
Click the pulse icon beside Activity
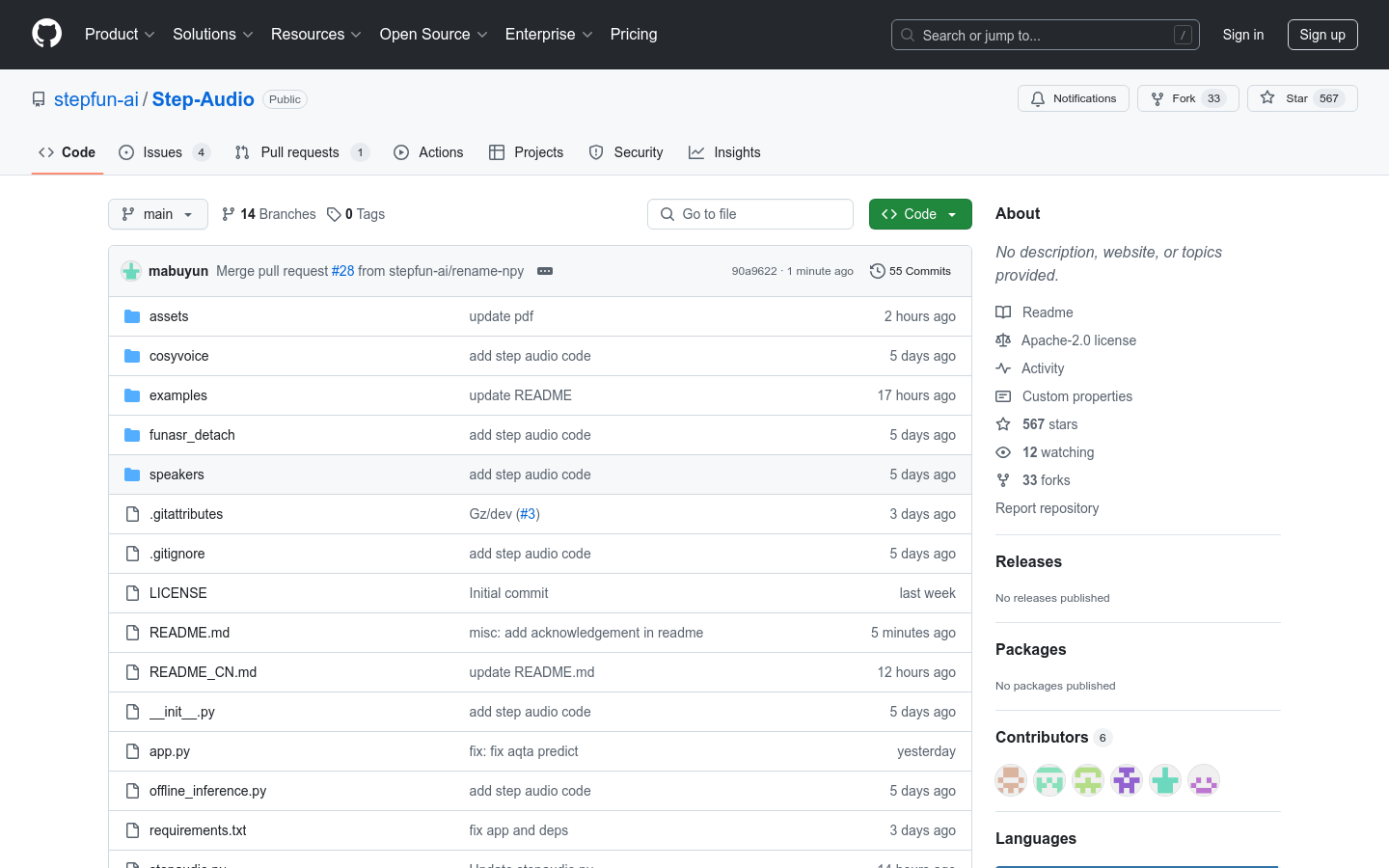click(x=1003, y=368)
